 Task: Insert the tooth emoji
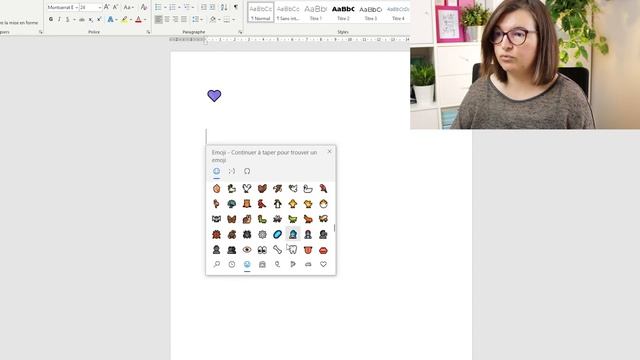click(x=293, y=249)
